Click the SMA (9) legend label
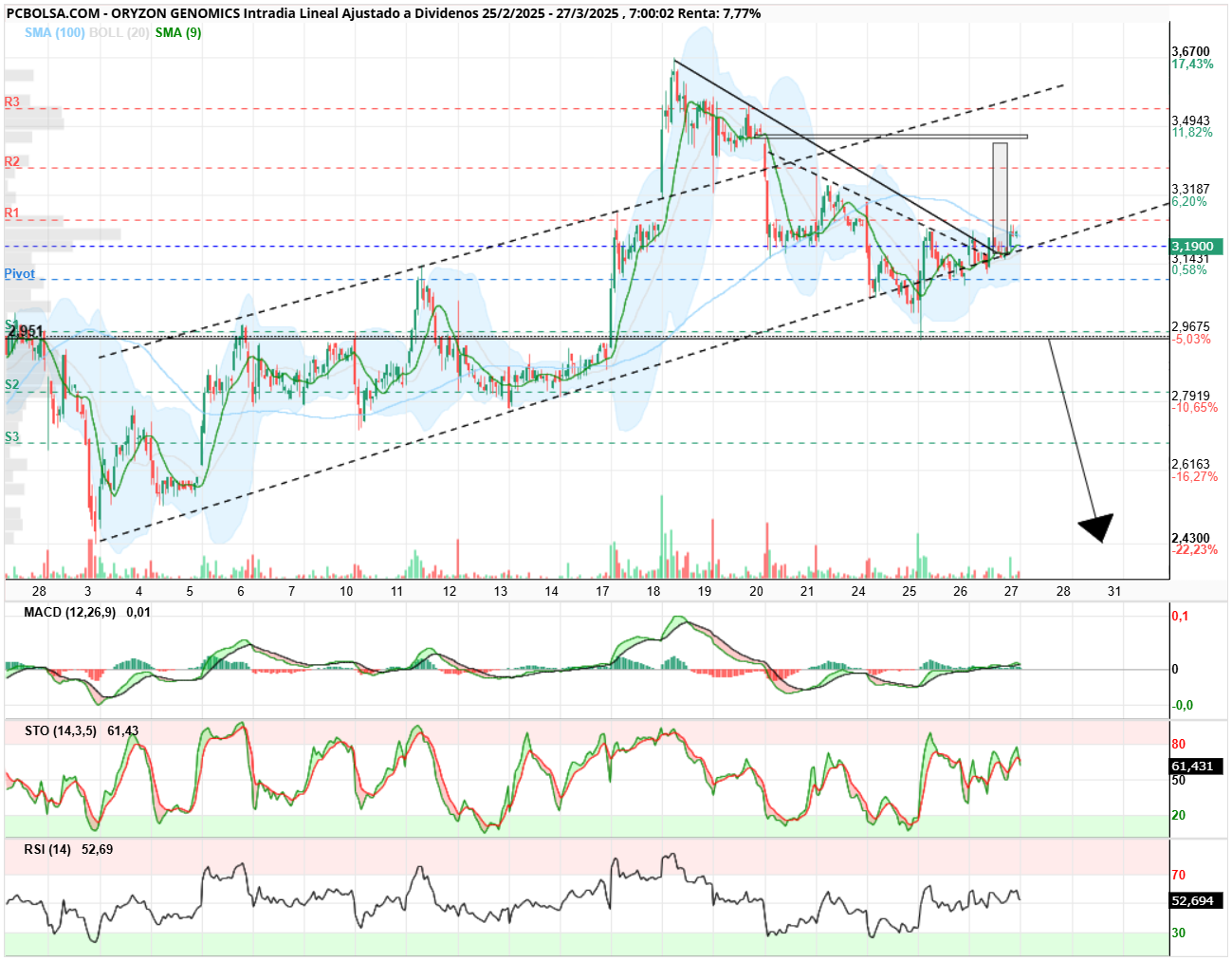Viewport: 1232px width, 961px height. [178, 32]
